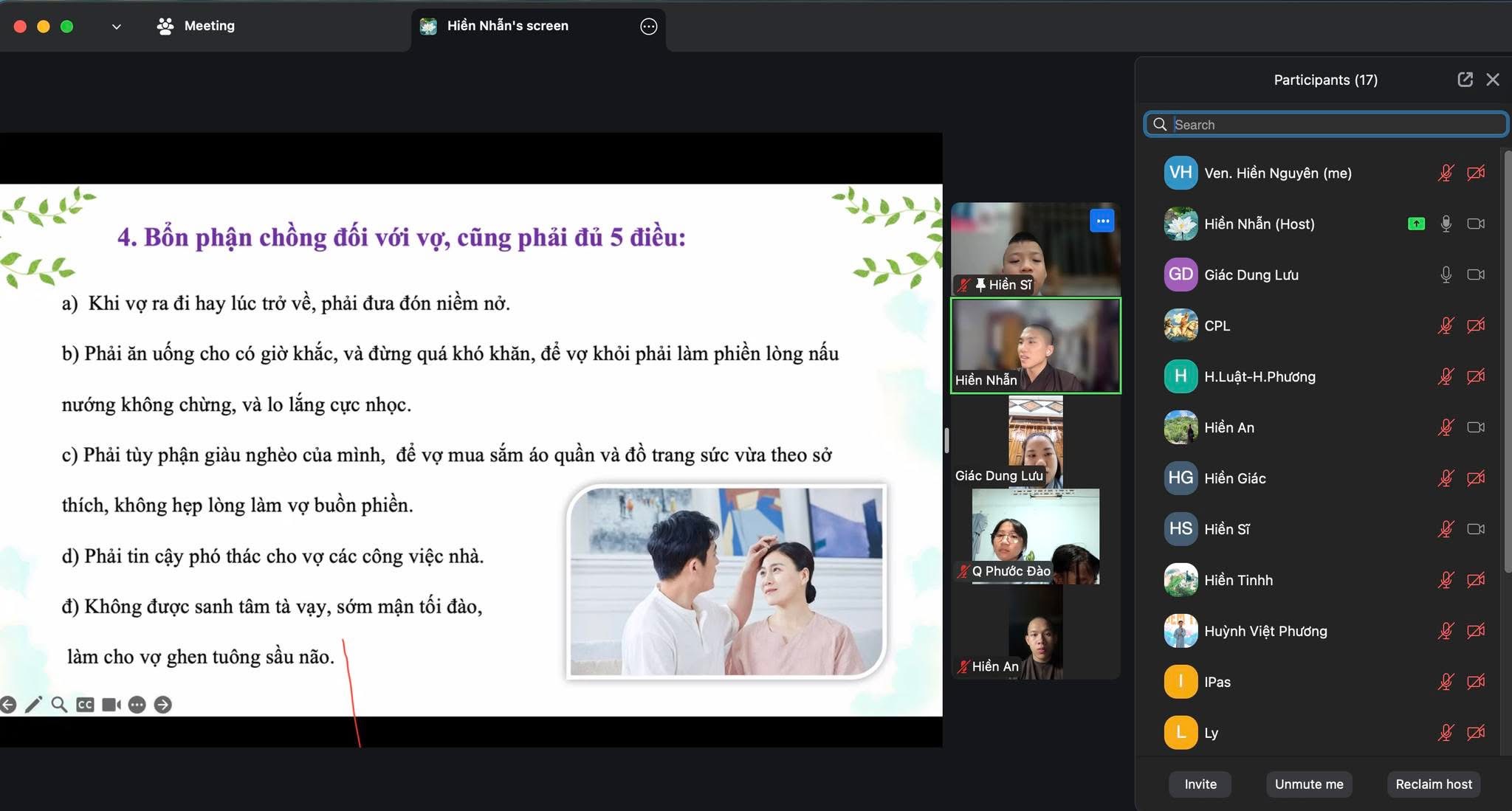Click the pen annotation icon on slide toolbar

pos(33,705)
